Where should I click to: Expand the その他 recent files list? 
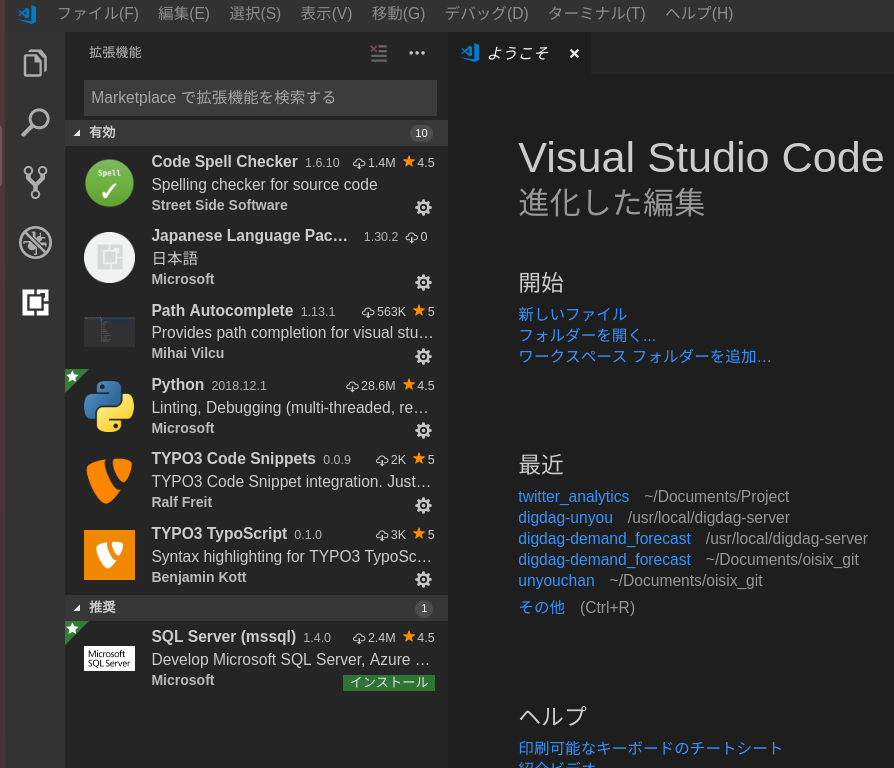[541, 606]
